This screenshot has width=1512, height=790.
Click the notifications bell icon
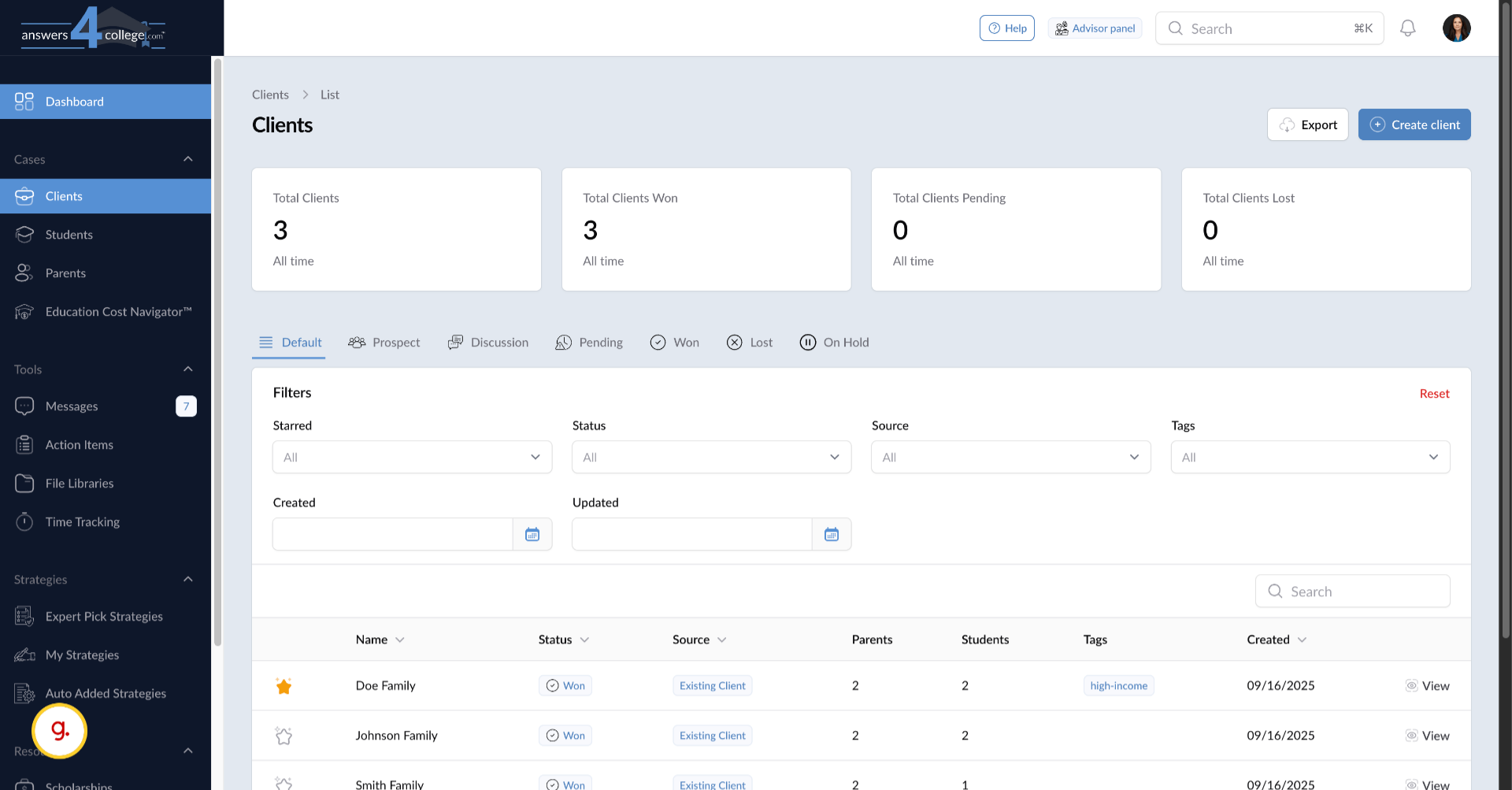tap(1407, 28)
